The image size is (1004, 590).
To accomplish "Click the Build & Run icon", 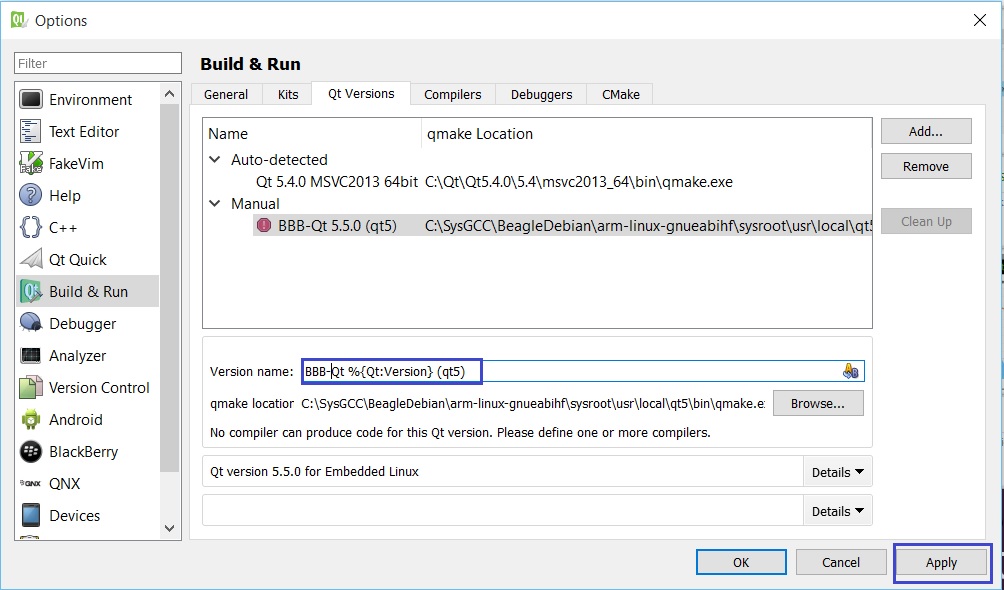I will point(31,291).
